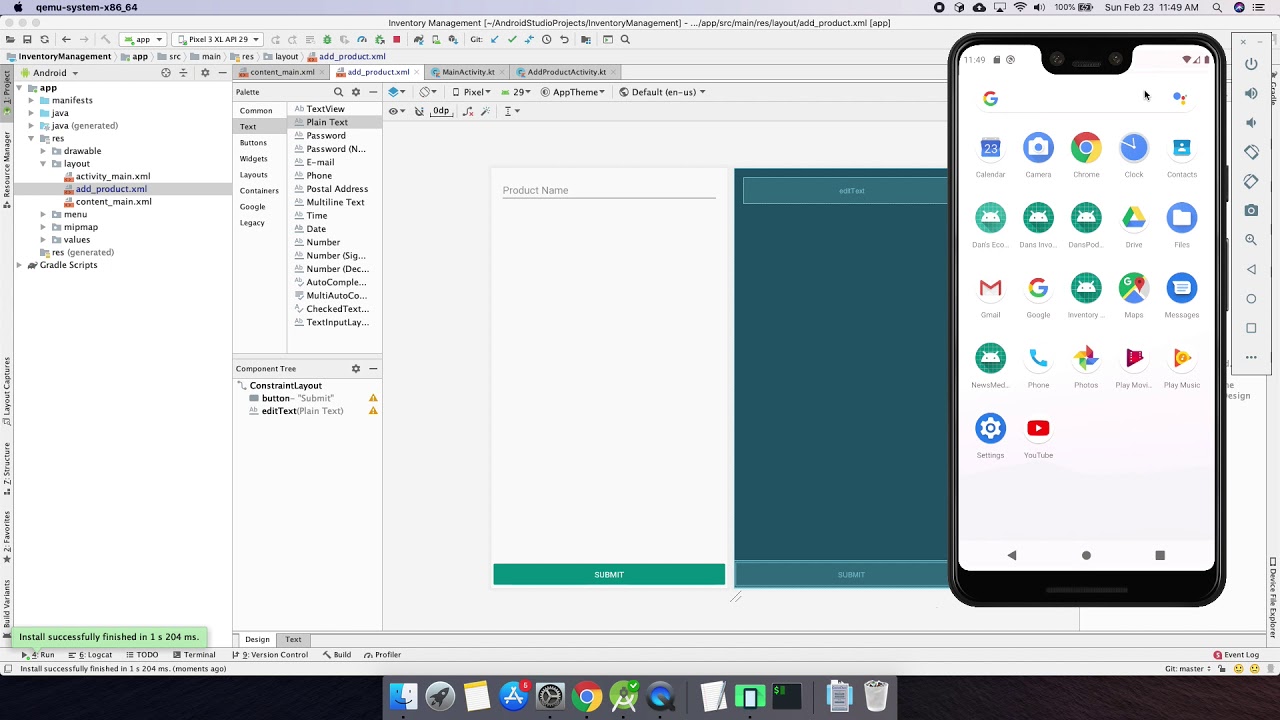
Task: Open Logcat tool window tab
Action: (x=96, y=655)
